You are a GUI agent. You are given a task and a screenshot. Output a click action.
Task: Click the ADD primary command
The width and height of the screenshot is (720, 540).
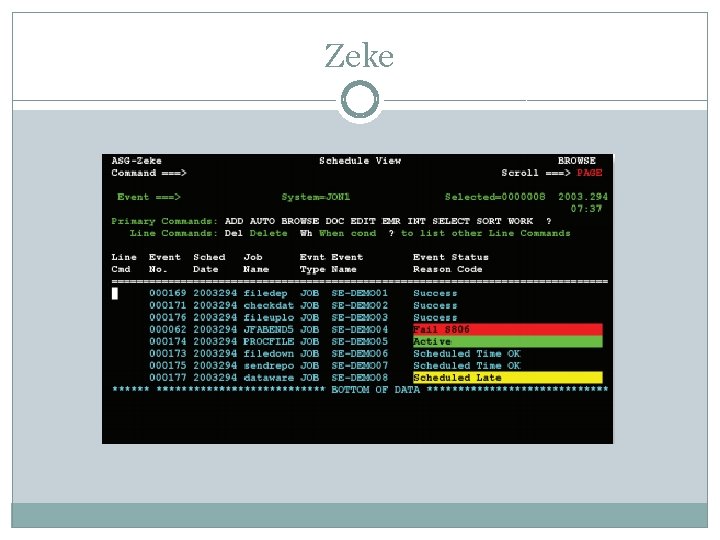tap(234, 221)
